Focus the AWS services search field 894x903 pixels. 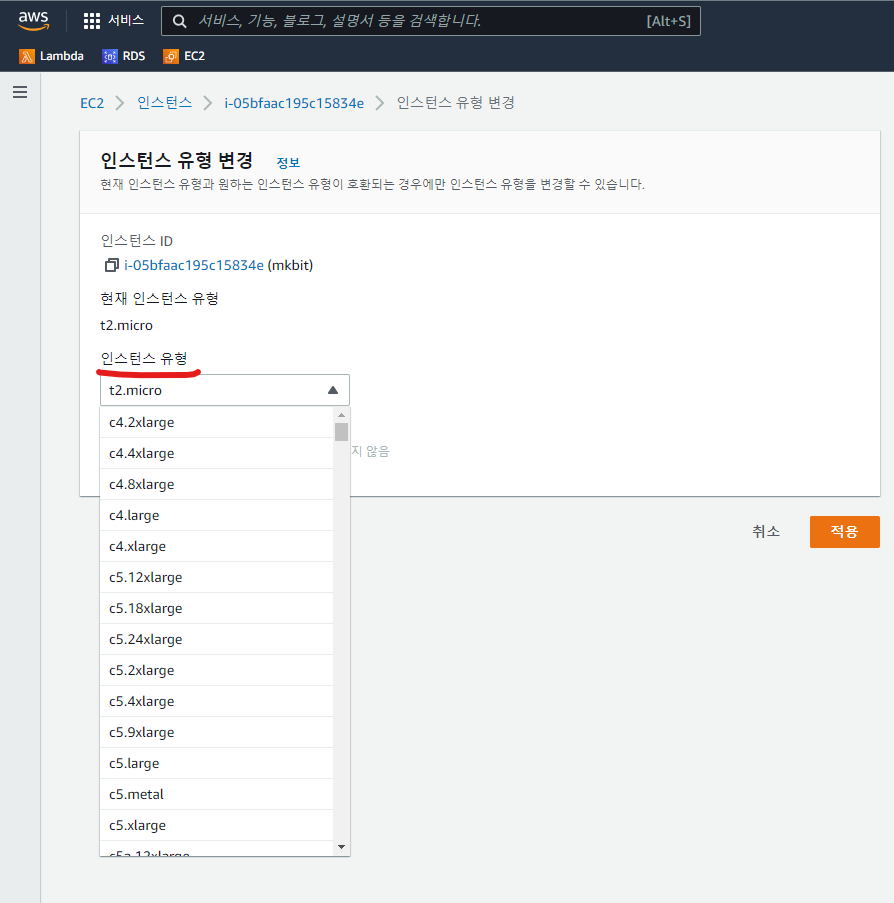point(431,21)
